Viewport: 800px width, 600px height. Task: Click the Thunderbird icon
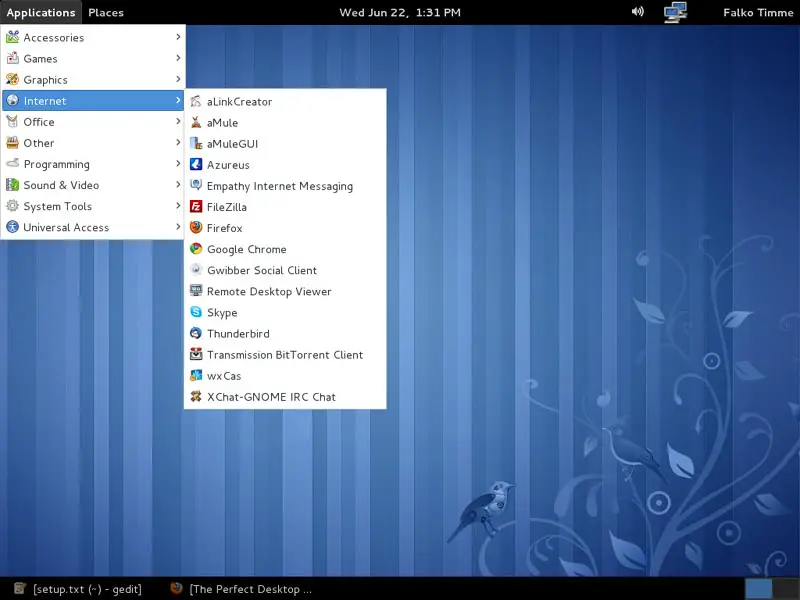(196, 333)
